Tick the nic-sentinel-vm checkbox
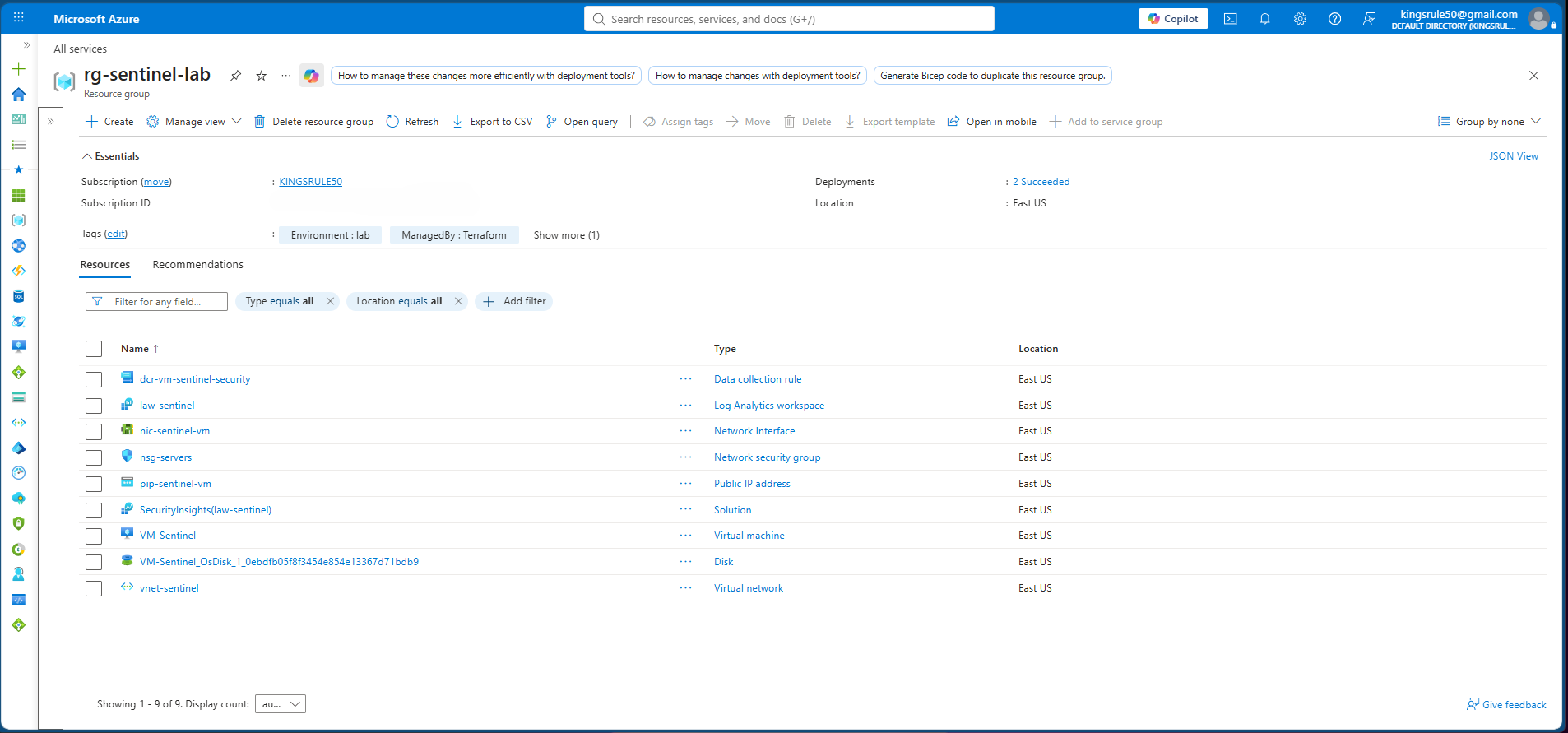The image size is (1568, 733). [x=94, y=431]
